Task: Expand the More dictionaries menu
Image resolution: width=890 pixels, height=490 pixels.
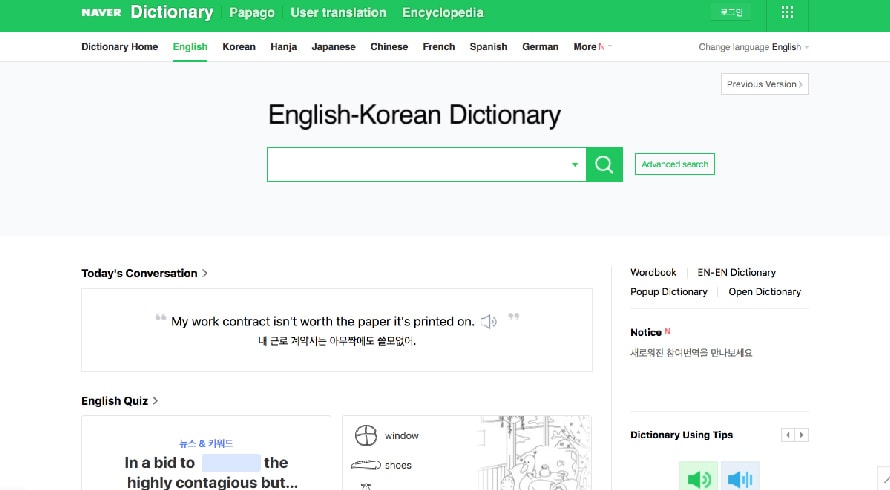Action: click(591, 47)
